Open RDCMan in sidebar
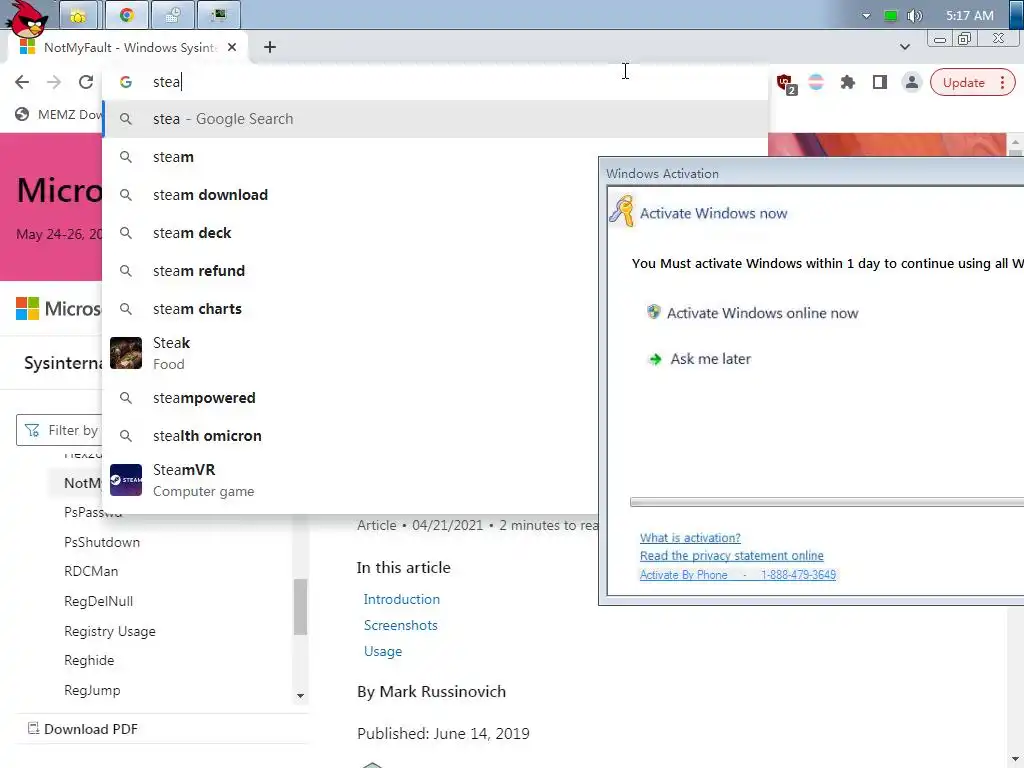 [91, 571]
